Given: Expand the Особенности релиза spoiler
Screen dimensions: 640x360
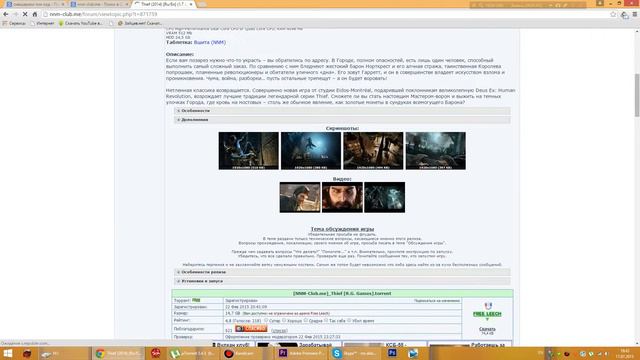Looking at the screenshot, I should [342, 272].
